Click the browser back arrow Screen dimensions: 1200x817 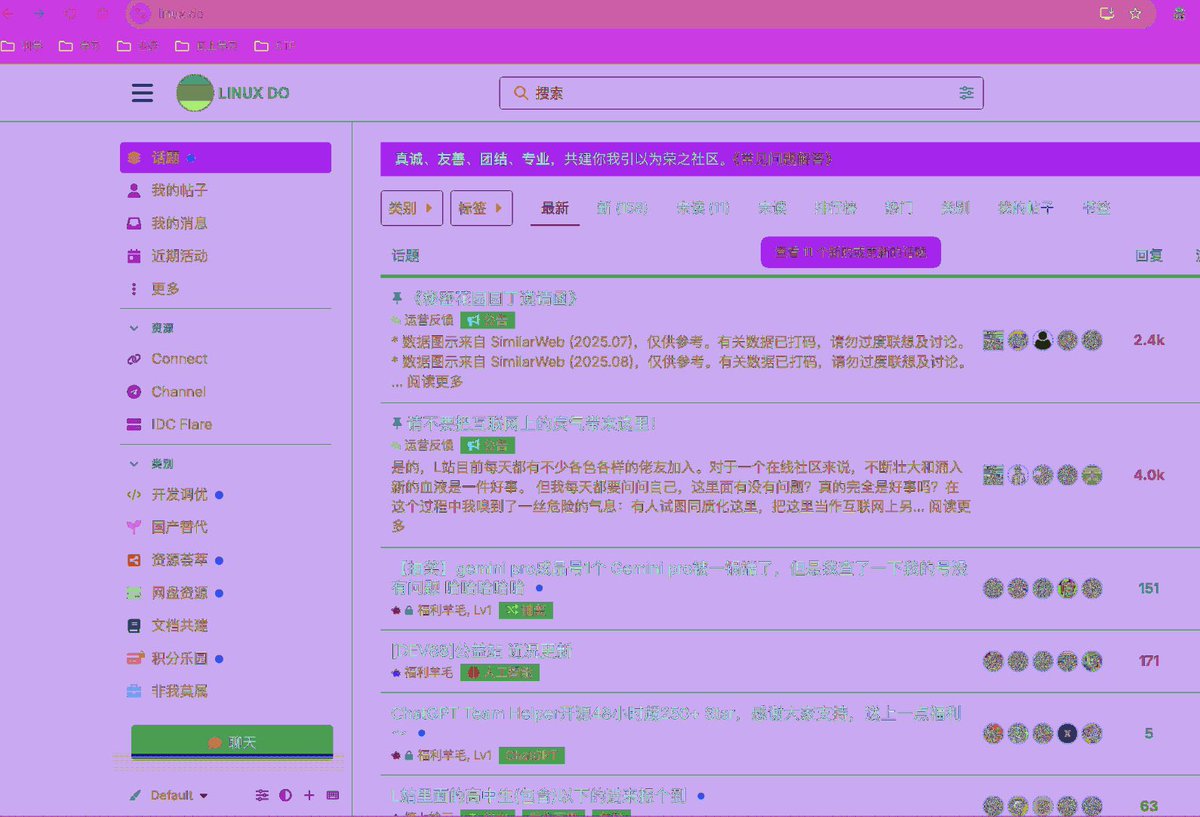click(x=9, y=14)
